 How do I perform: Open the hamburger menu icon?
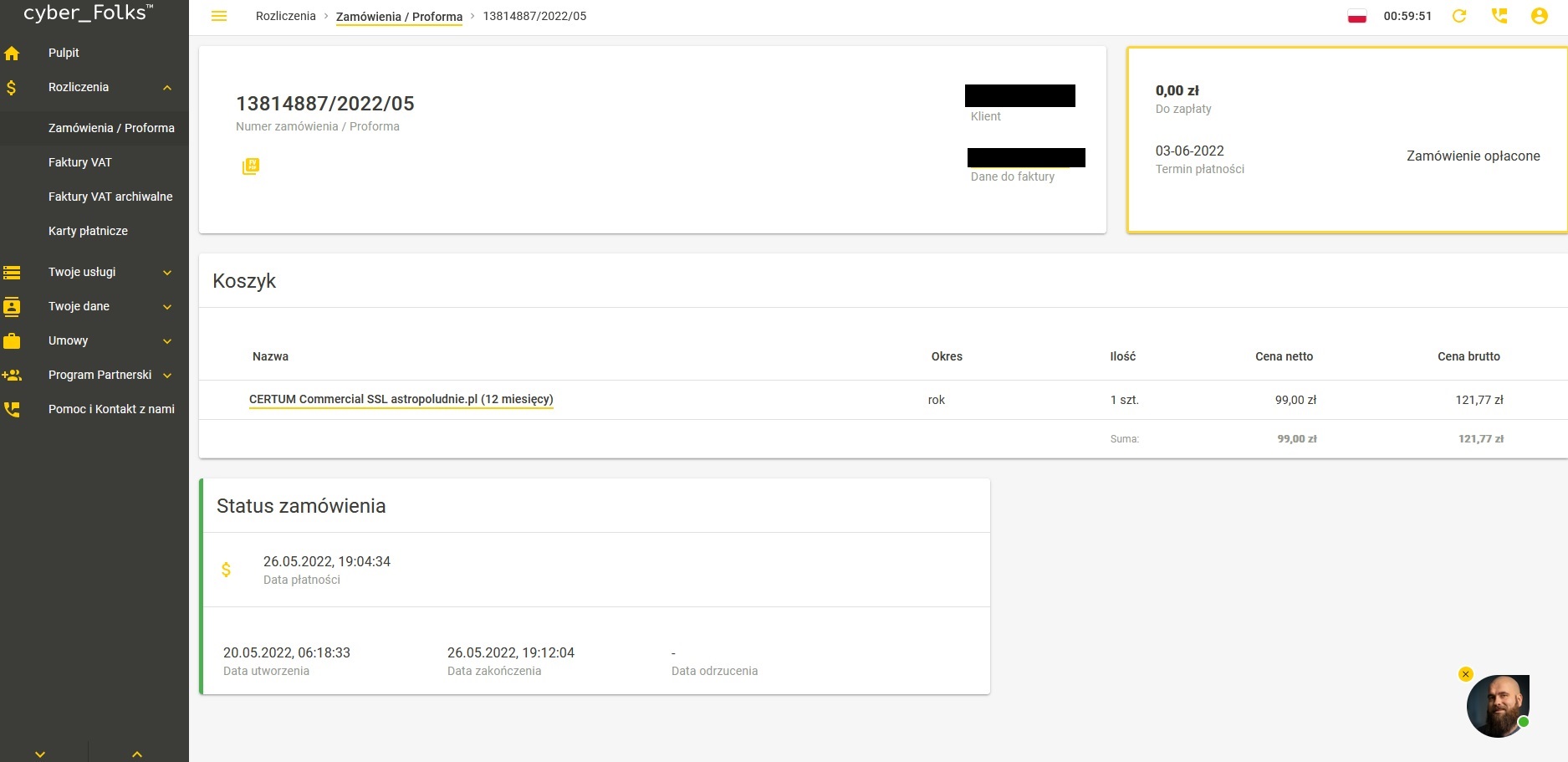(219, 16)
